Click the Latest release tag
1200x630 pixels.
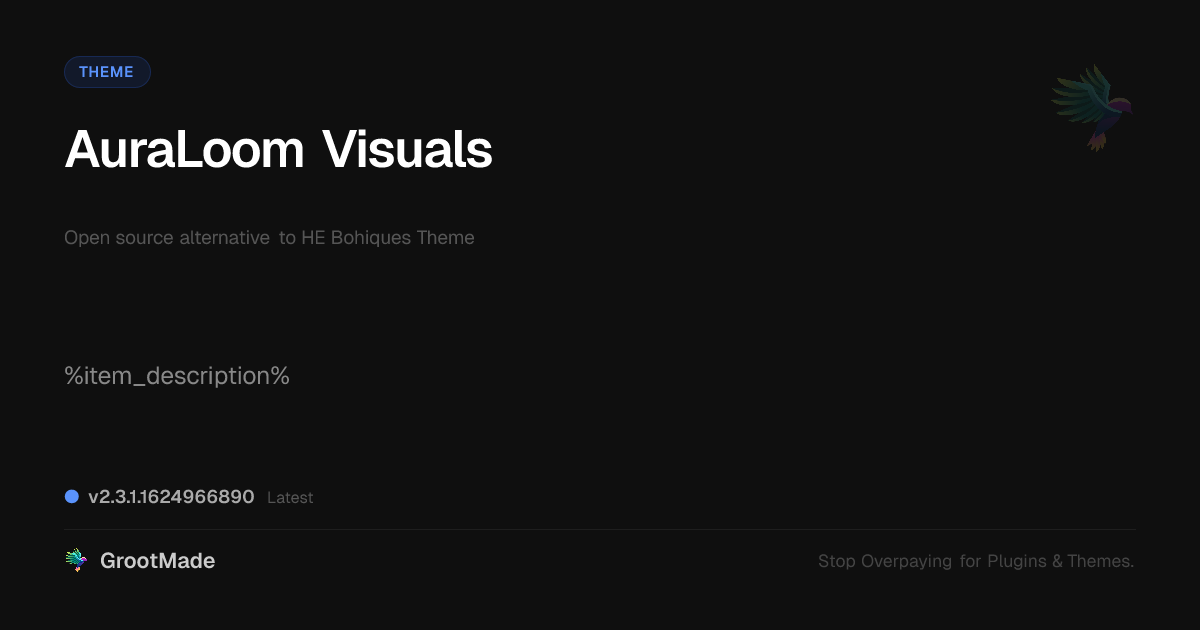(x=290, y=498)
